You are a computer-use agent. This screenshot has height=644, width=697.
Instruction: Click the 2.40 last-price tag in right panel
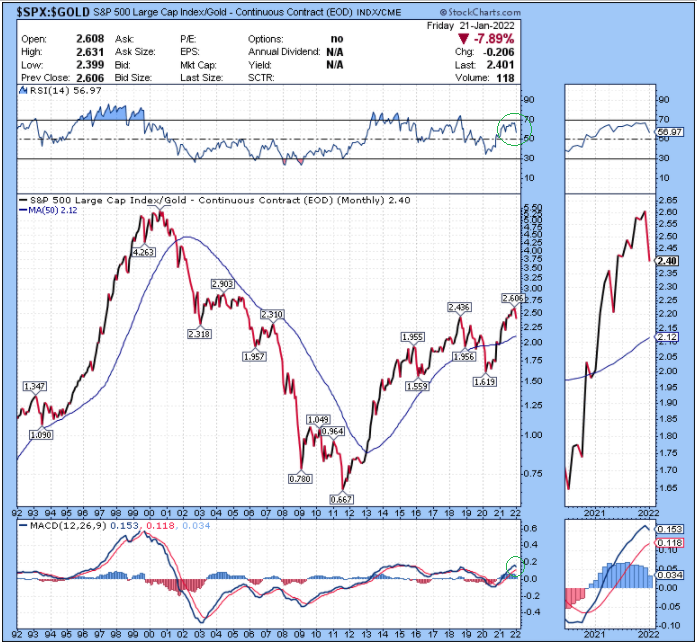point(668,261)
